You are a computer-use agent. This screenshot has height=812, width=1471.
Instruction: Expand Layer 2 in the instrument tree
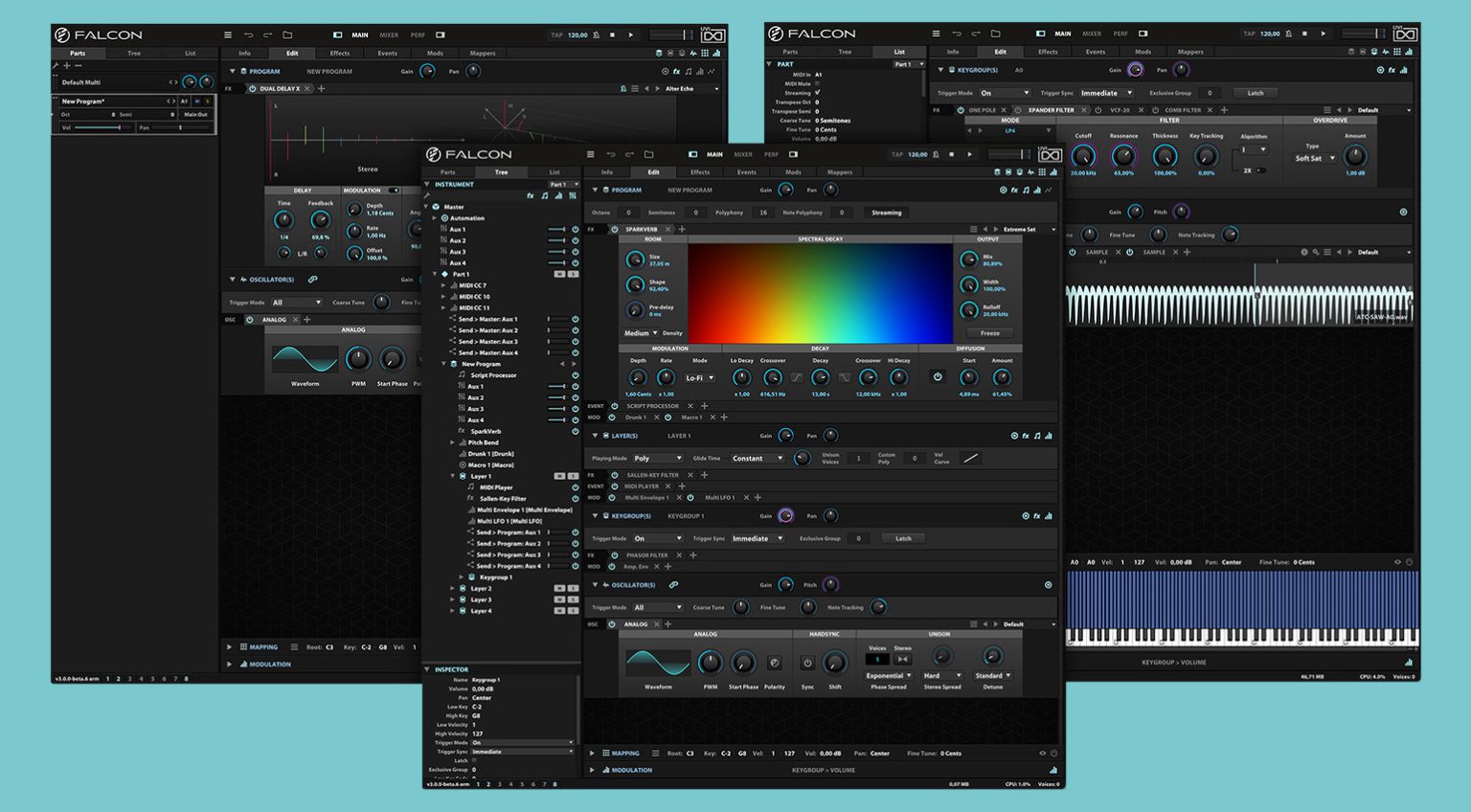pos(453,589)
